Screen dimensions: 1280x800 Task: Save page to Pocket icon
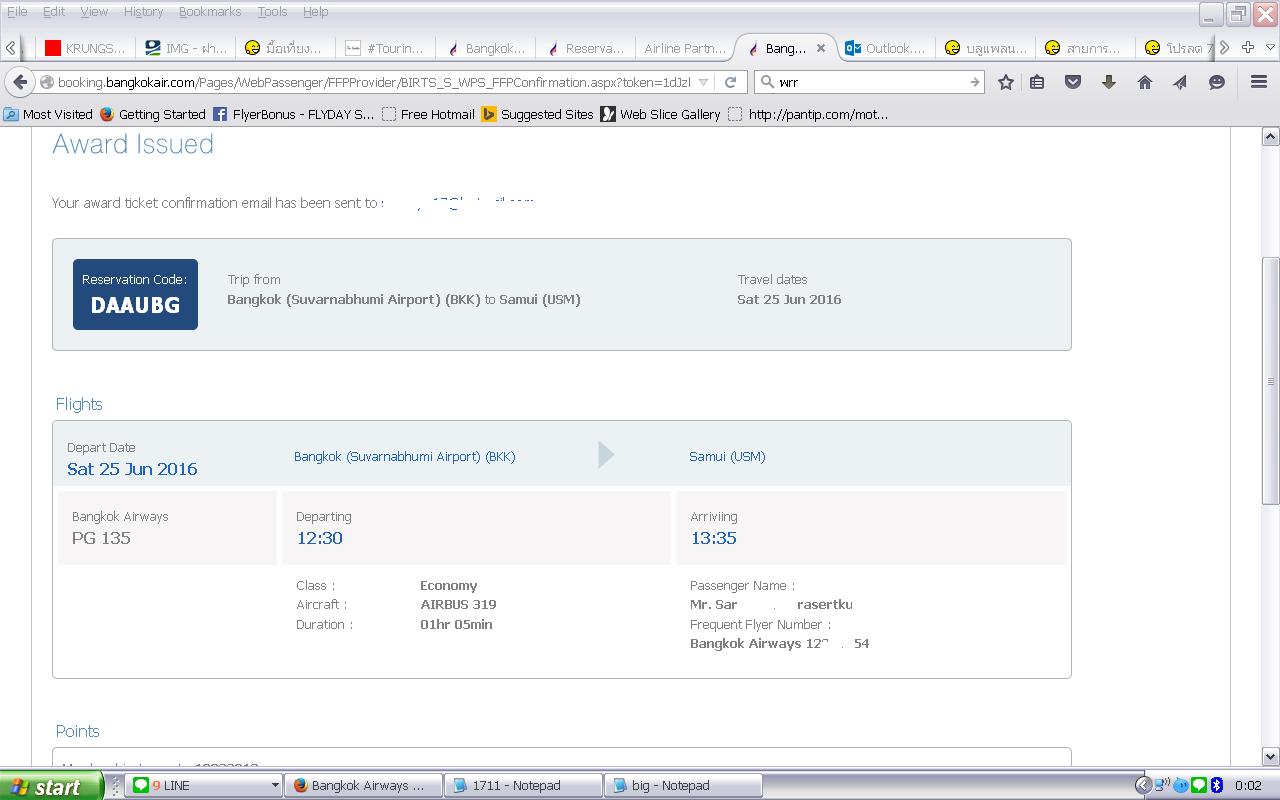[1073, 82]
